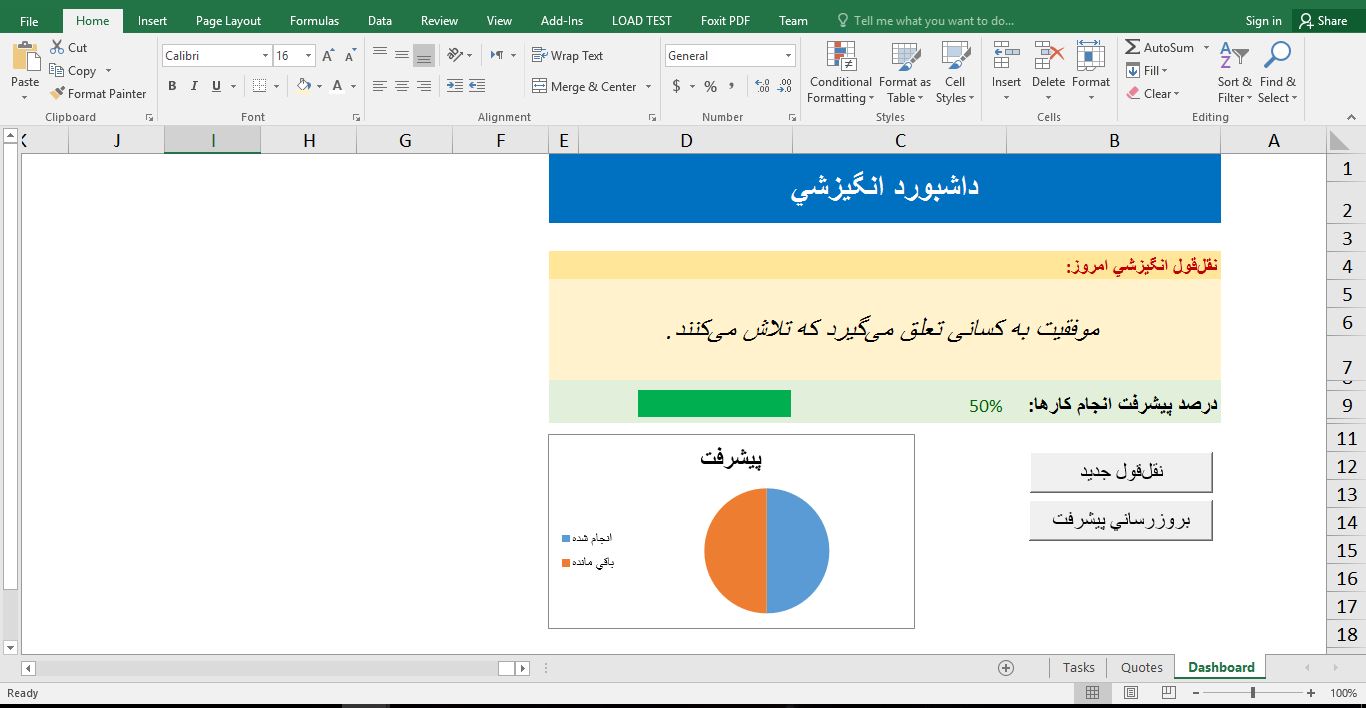Screen dimensions: 1366x708
Task: Expand AutoSum dropdown arrow
Action: [x=1206, y=47]
